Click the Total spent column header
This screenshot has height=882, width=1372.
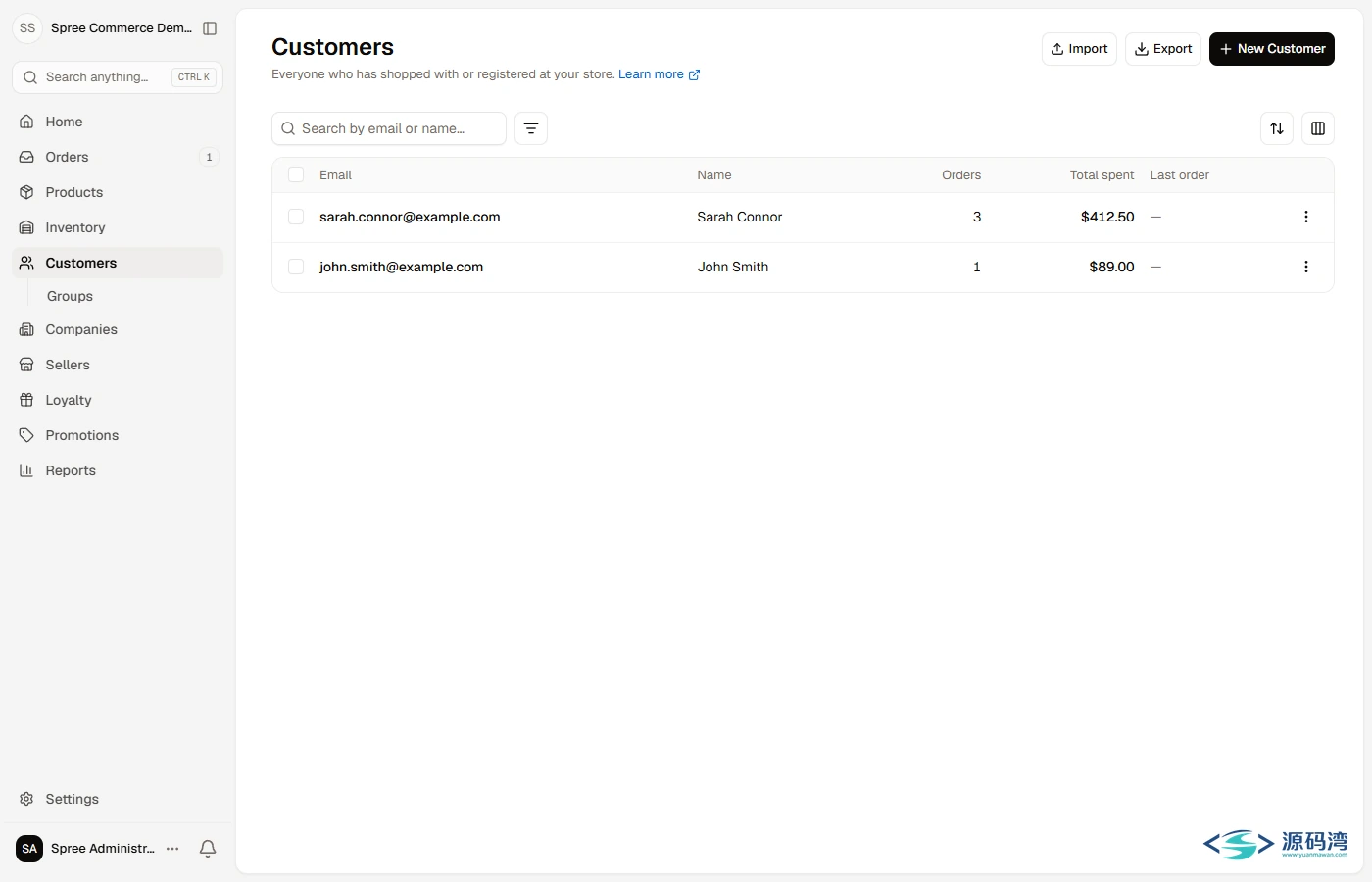[1102, 175]
